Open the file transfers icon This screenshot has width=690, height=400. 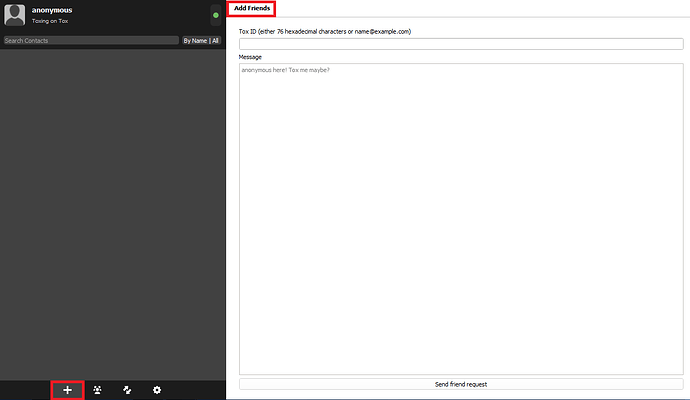click(x=127, y=389)
